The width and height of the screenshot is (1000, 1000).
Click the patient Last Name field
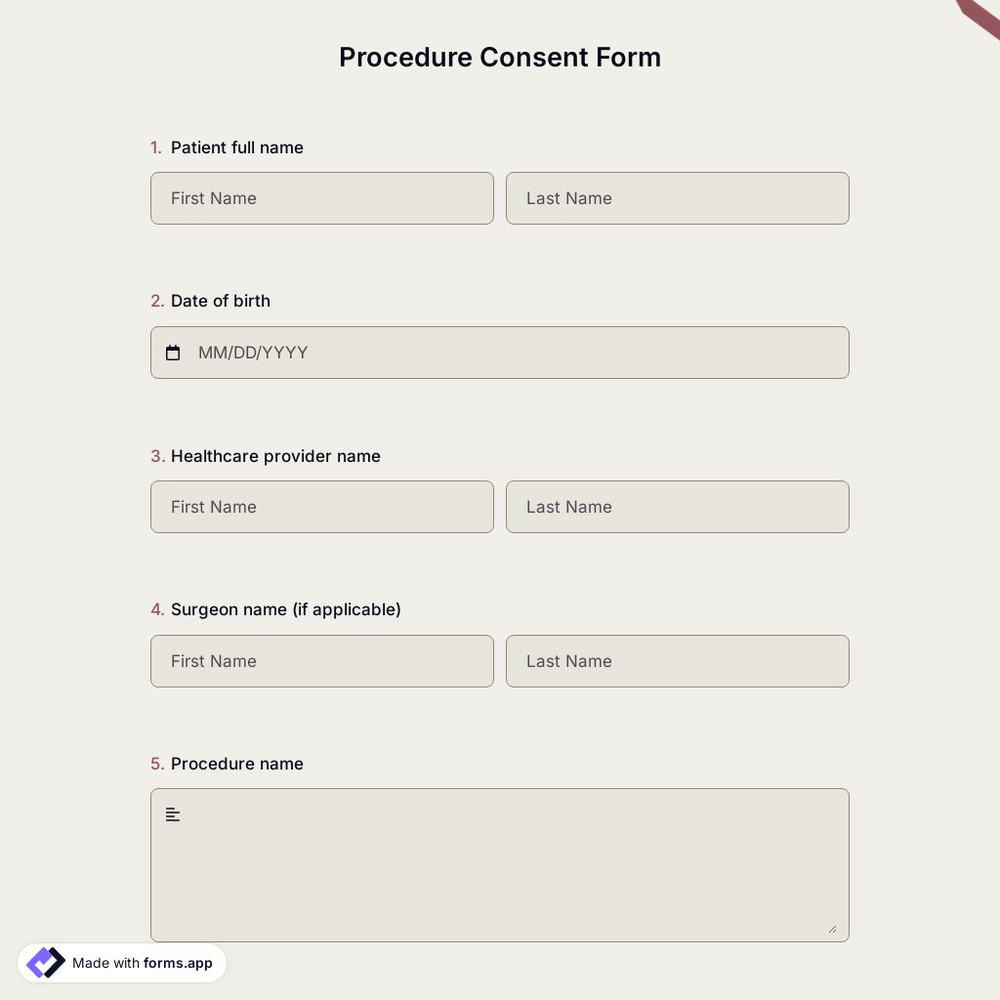pyautogui.click(x=677, y=198)
